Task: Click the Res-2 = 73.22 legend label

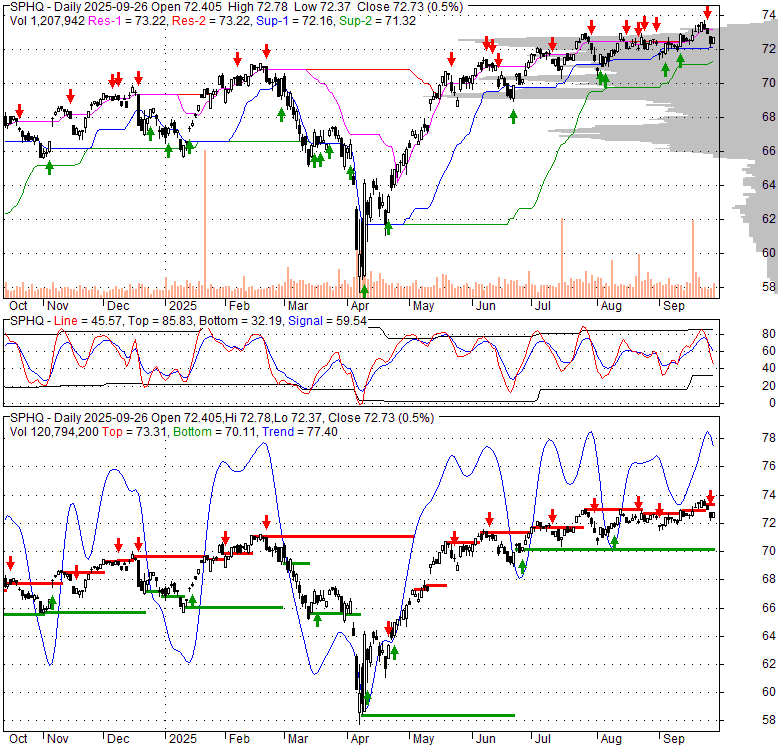Action: [x=211, y=21]
